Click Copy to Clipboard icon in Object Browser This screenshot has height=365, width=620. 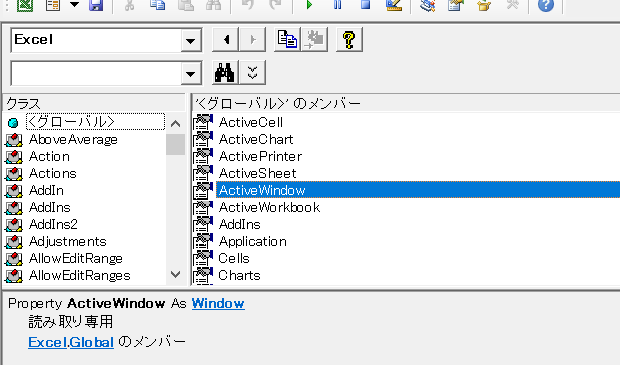click(x=287, y=40)
